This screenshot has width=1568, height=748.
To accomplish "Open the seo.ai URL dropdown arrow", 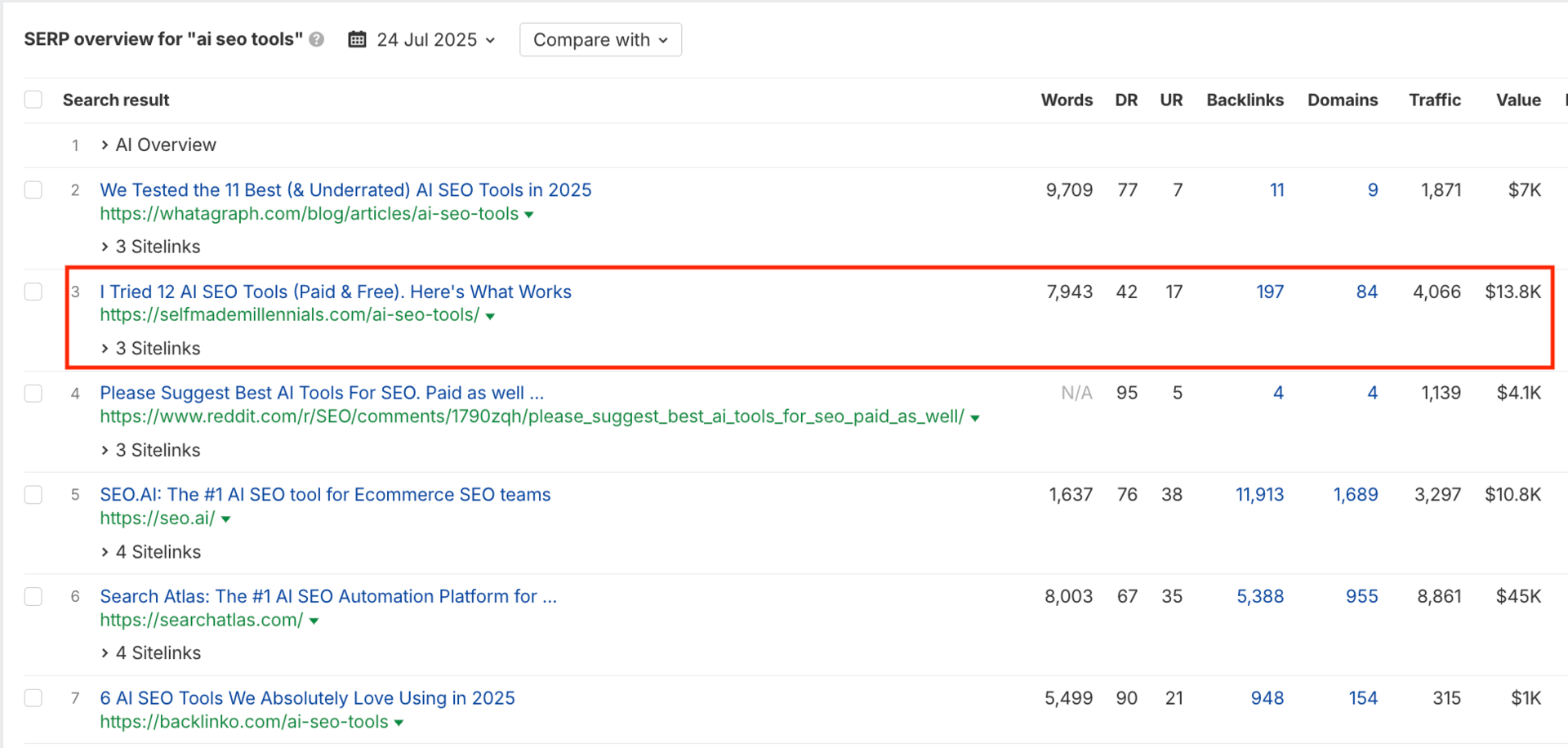I will [x=225, y=519].
